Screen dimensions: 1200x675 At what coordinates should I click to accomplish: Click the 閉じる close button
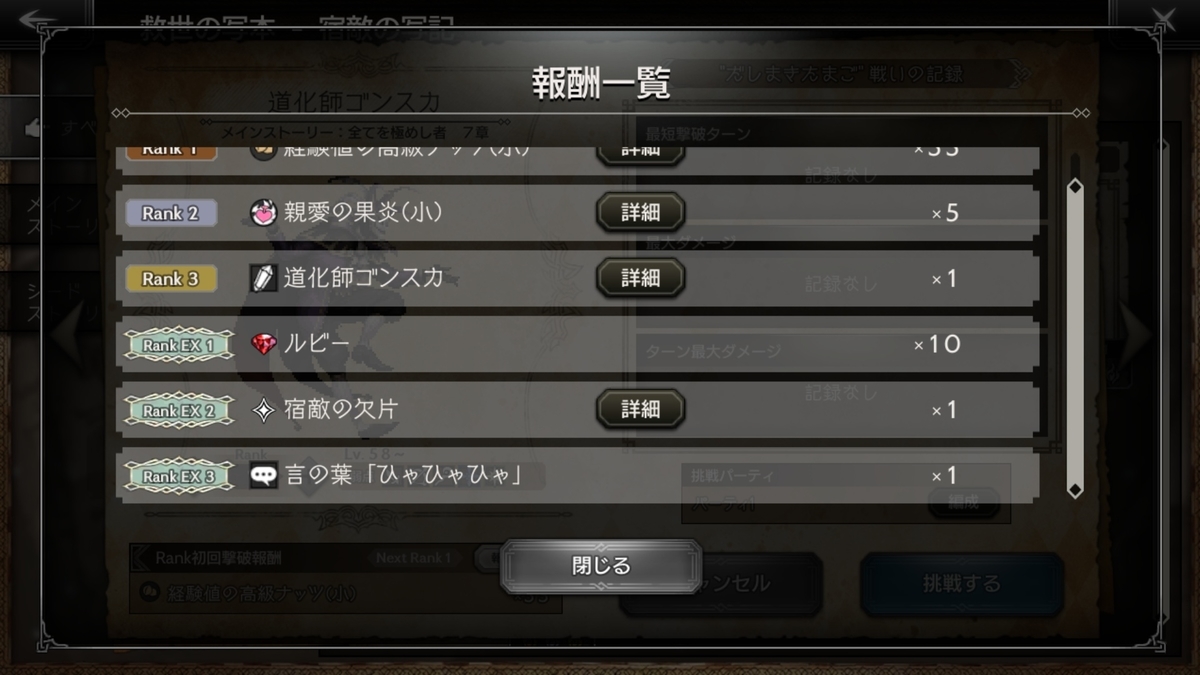(601, 566)
